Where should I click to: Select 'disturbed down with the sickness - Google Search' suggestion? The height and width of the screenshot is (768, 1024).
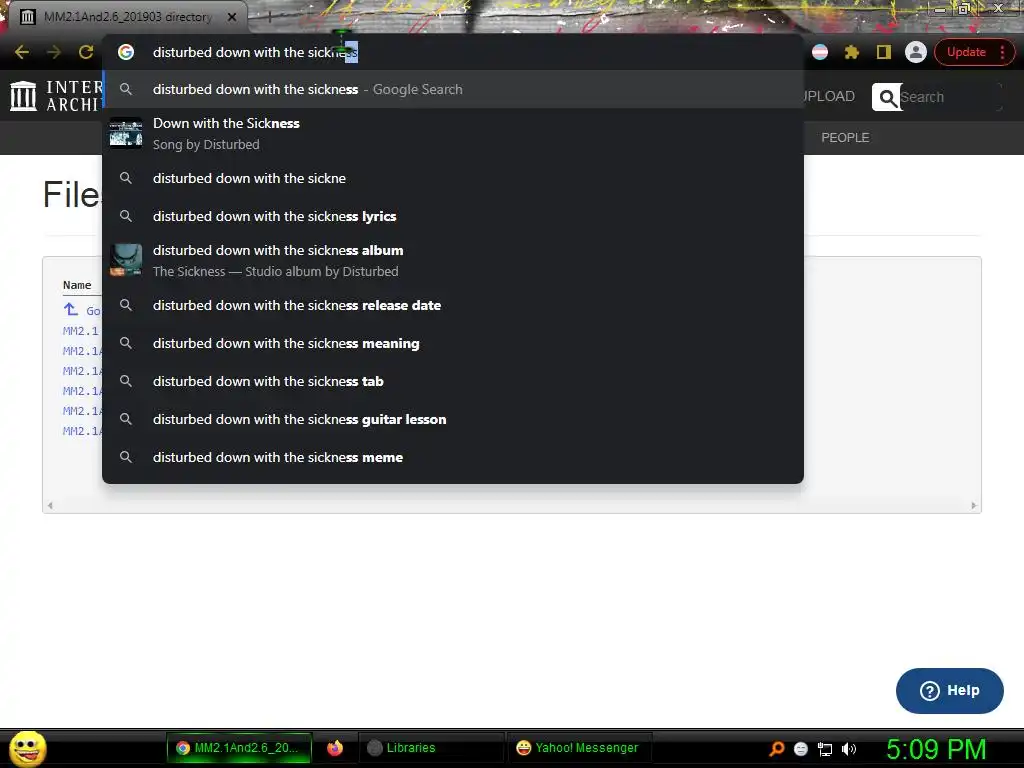pyautogui.click(x=453, y=89)
